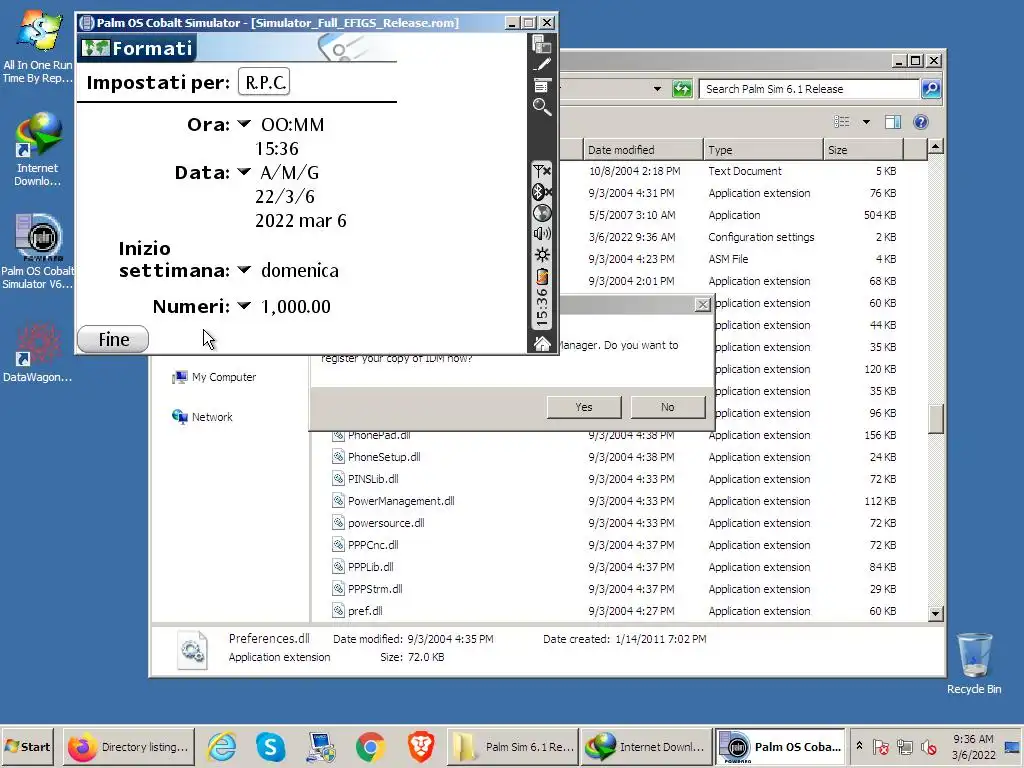1024x768 pixels.
Task: Click Yes in the IDM registration dialog
Action: coord(584,407)
